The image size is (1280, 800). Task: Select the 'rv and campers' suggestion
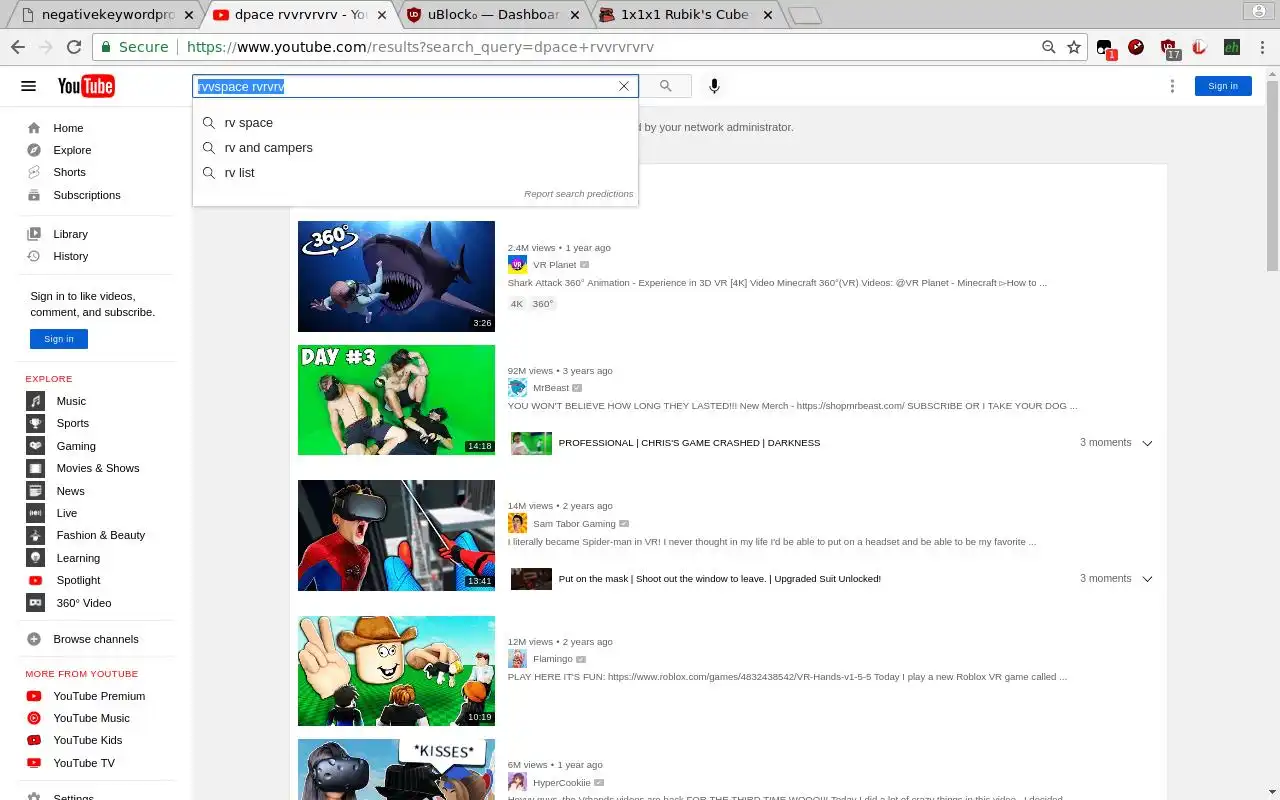tap(415, 148)
